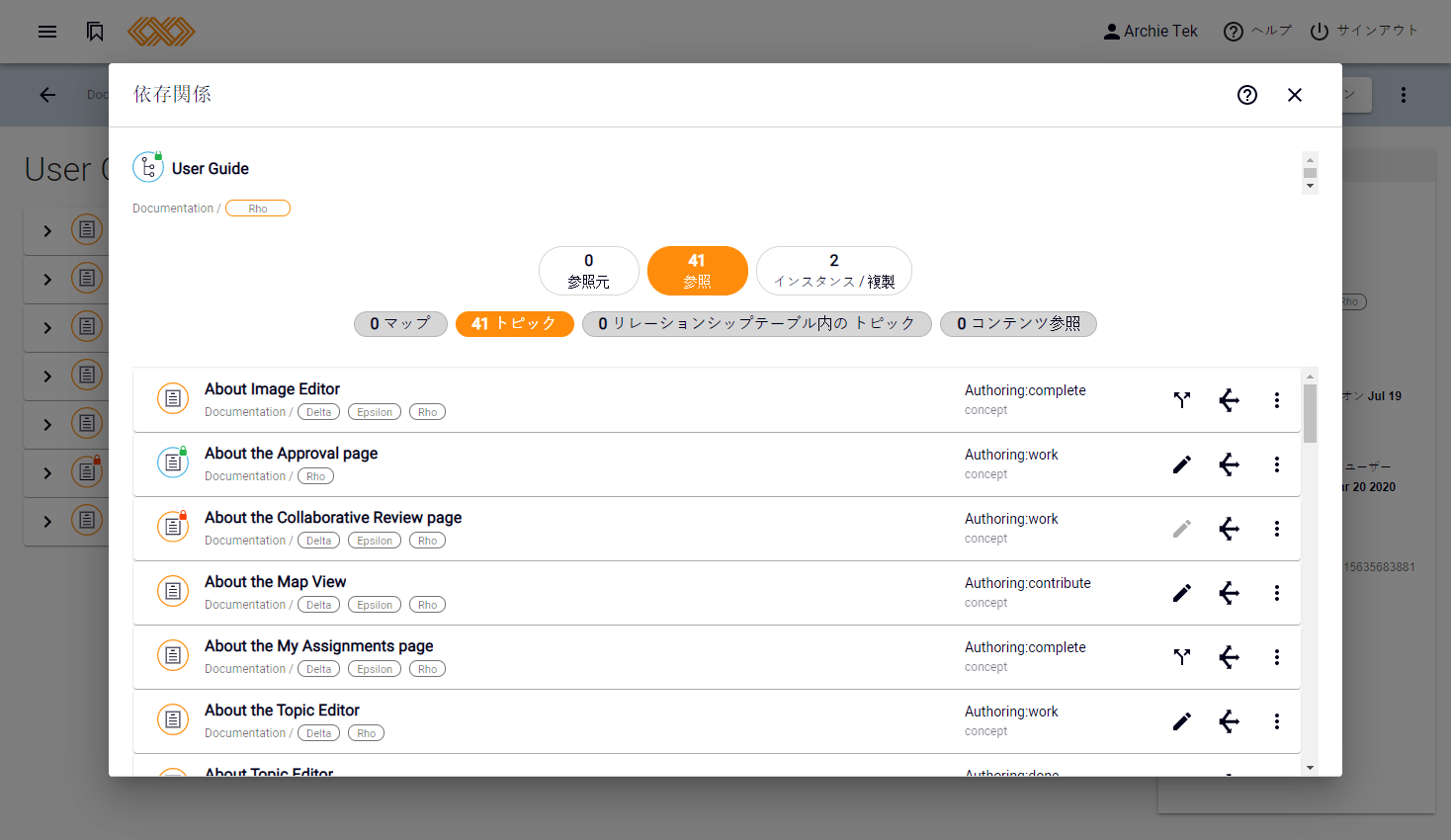Open the hamburger main menu
The width and height of the screenshot is (1451, 840).
(47, 32)
